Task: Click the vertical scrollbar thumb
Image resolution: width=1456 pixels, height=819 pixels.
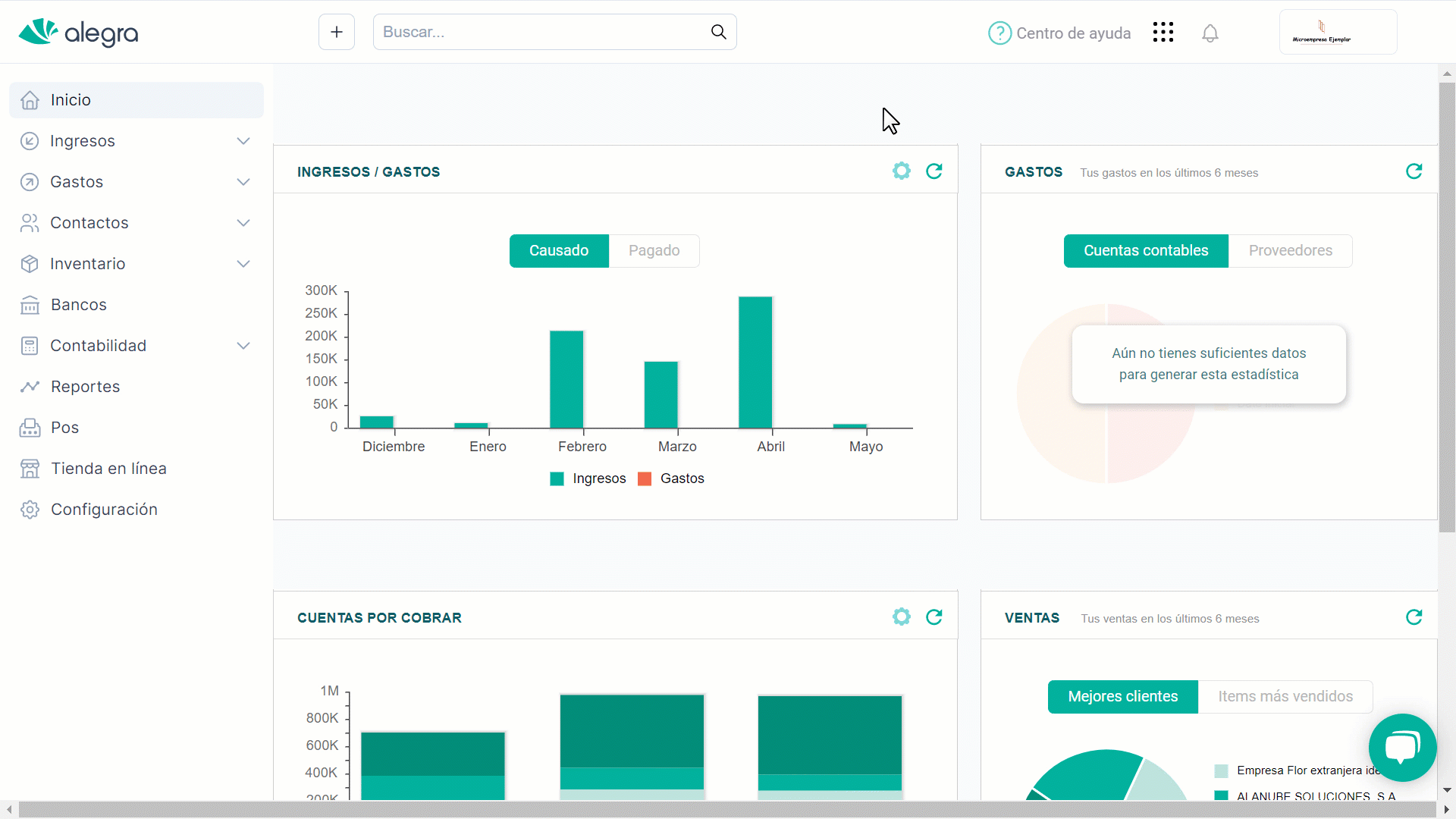Action: (1447, 307)
